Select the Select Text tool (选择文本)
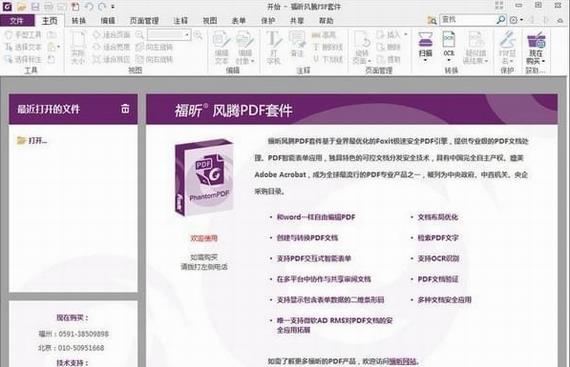The height and width of the screenshot is (367, 570). click(x=23, y=47)
